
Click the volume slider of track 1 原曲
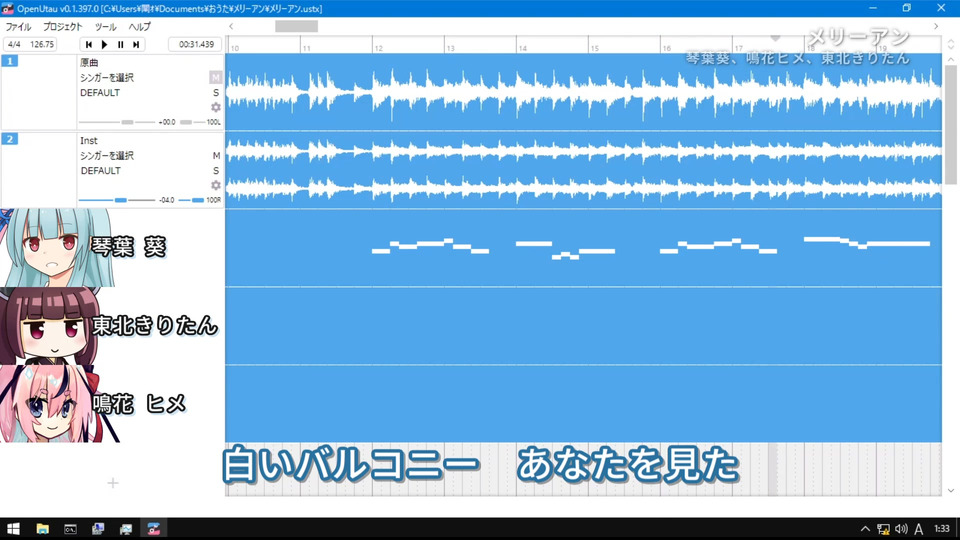(117, 122)
